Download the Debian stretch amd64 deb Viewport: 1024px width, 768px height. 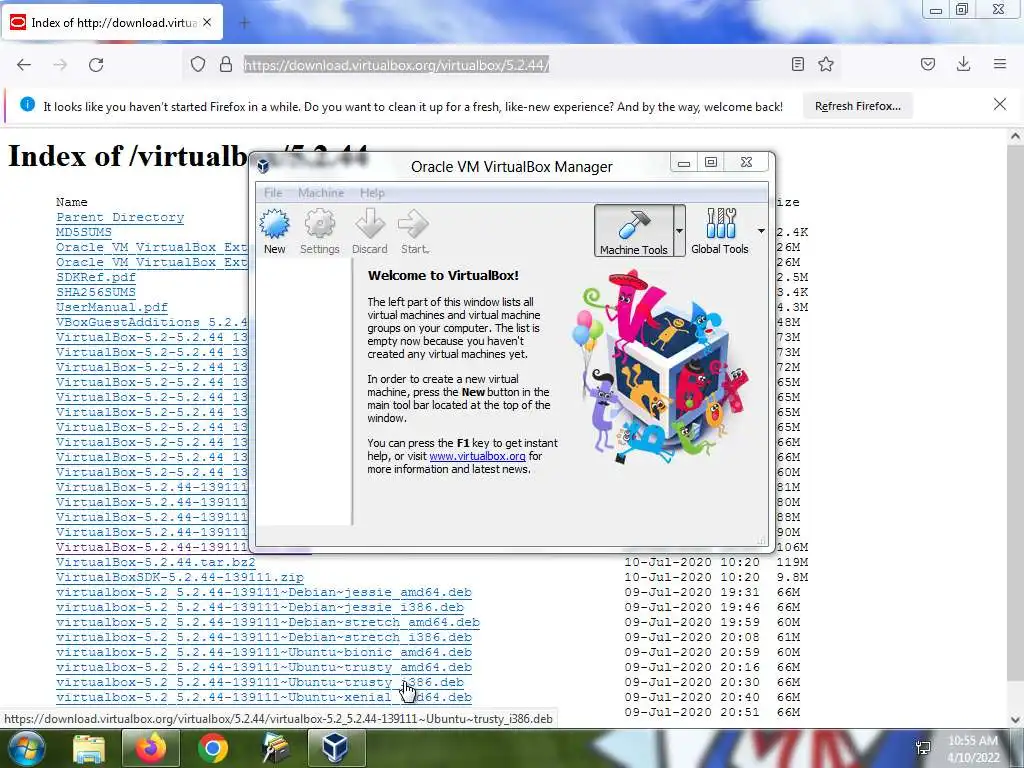268,622
